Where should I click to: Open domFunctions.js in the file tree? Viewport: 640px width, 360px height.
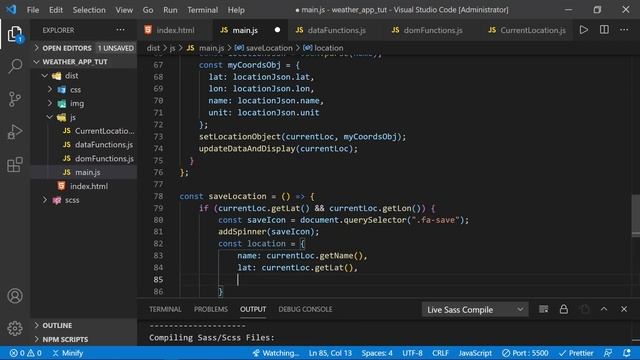(x=84, y=158)
